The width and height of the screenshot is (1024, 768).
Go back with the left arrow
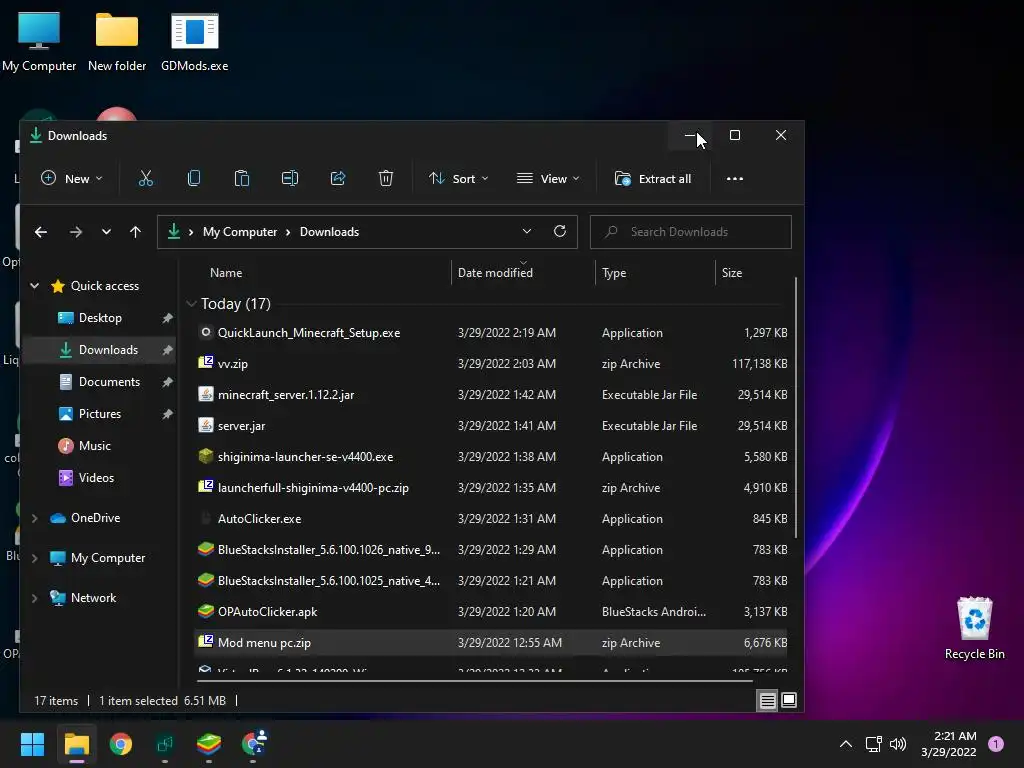(40, 232)
